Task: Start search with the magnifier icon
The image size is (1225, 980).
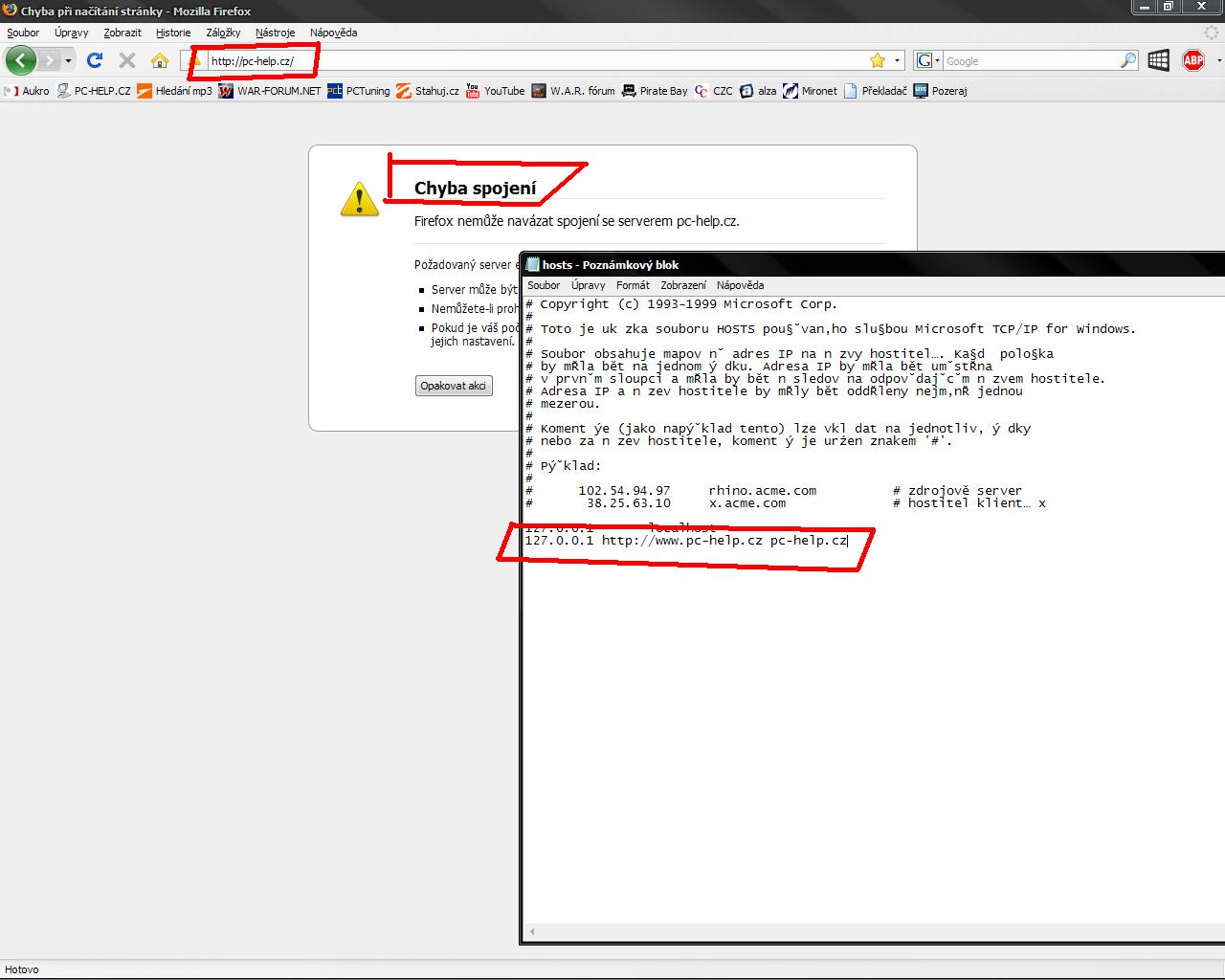Action: 1128,61
